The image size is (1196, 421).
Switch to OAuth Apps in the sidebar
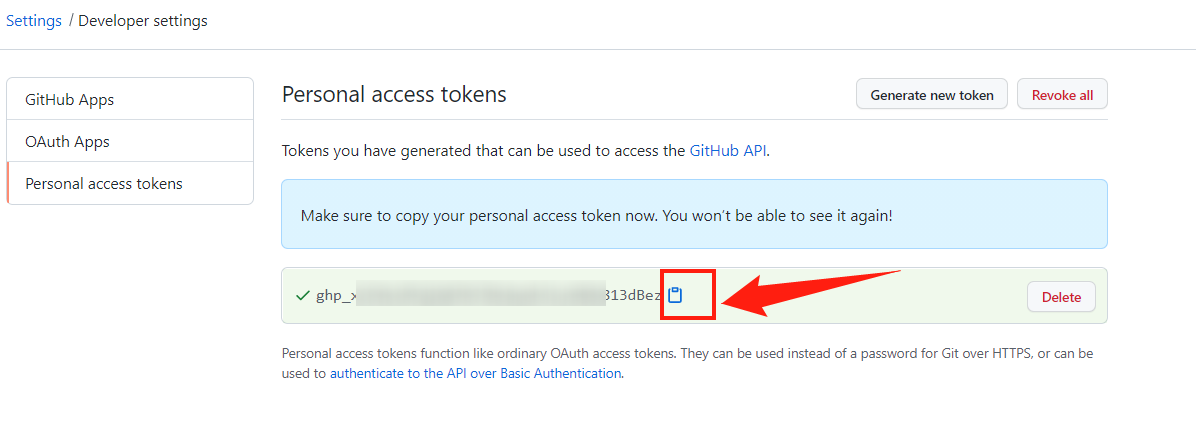[130, 141]
